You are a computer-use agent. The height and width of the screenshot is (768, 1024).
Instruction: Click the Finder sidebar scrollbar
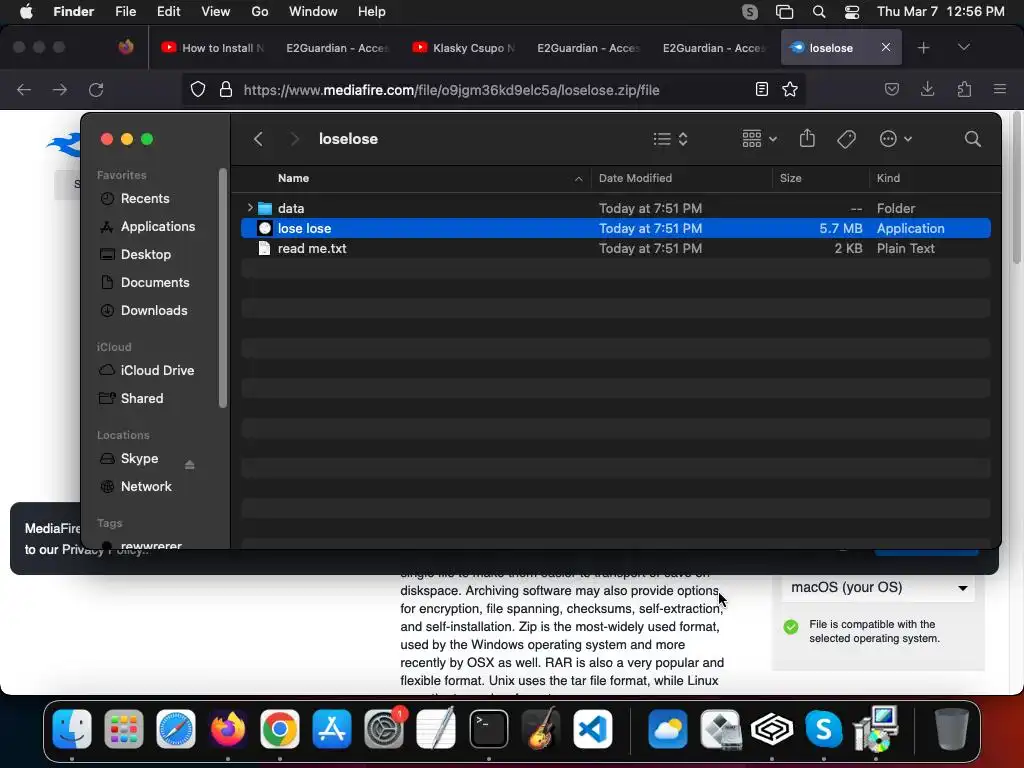[x=223, y=288]
